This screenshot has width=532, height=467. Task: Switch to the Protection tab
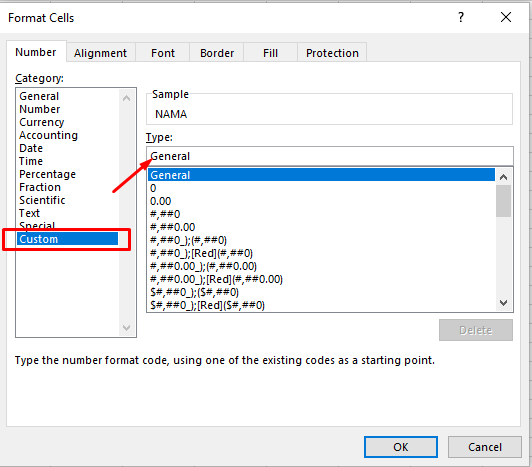pyautogui.click(x=332, y=53)
